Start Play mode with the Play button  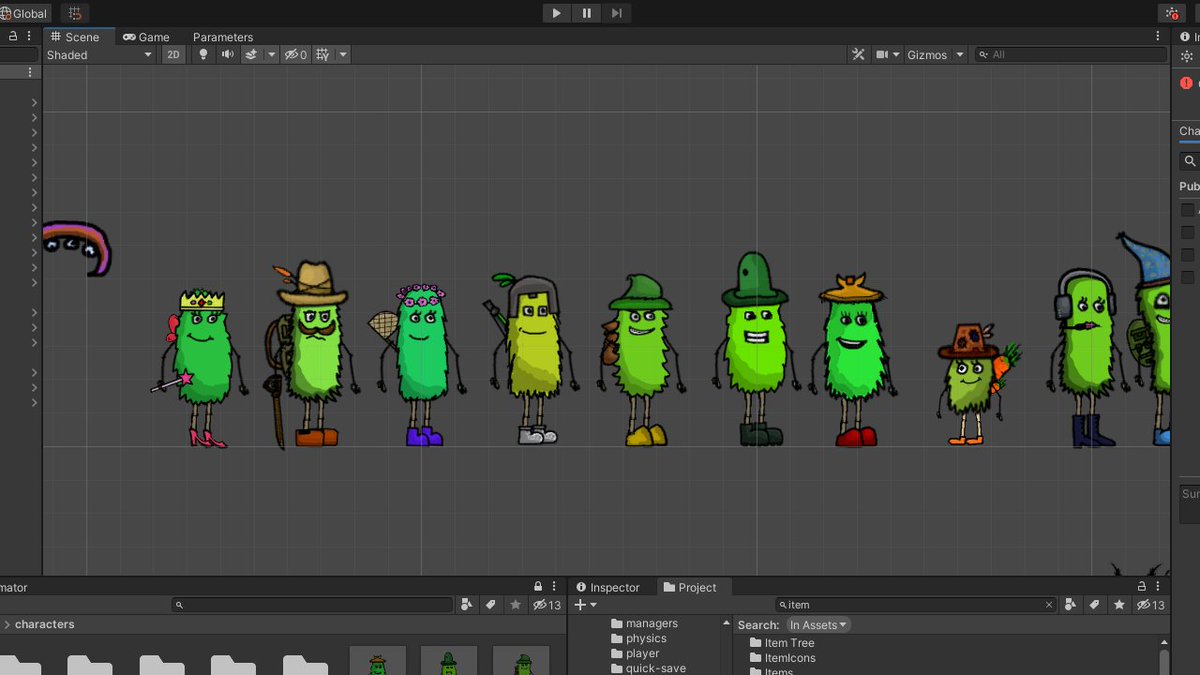coord(557,13)
